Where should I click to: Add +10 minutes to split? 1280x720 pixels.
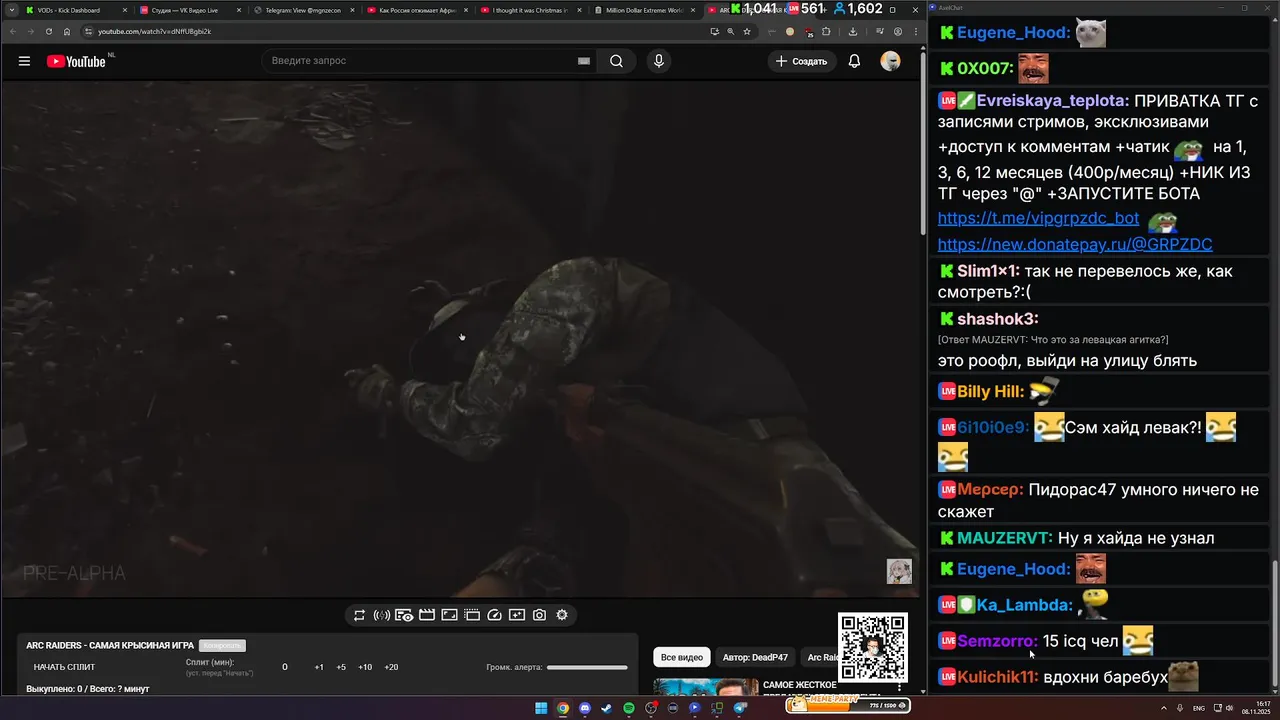365,667
